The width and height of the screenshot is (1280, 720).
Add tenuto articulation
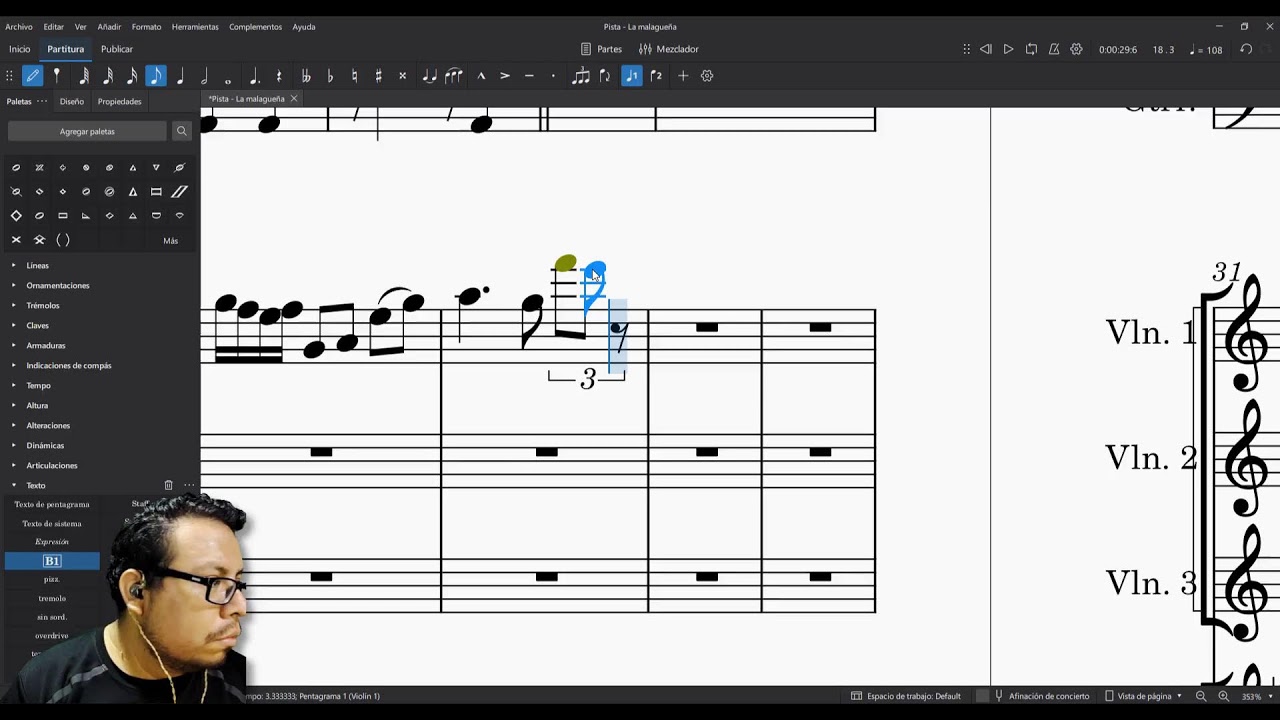(529, 76)
